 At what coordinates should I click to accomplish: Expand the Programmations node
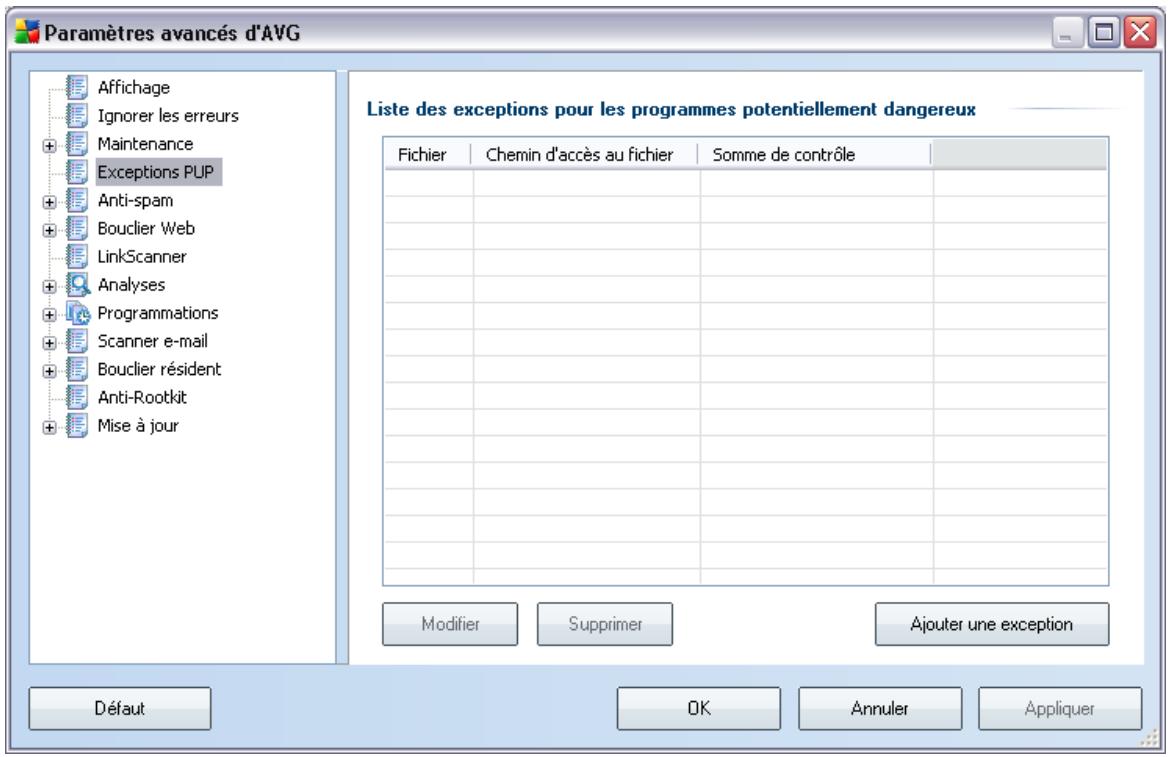point(49,315)
